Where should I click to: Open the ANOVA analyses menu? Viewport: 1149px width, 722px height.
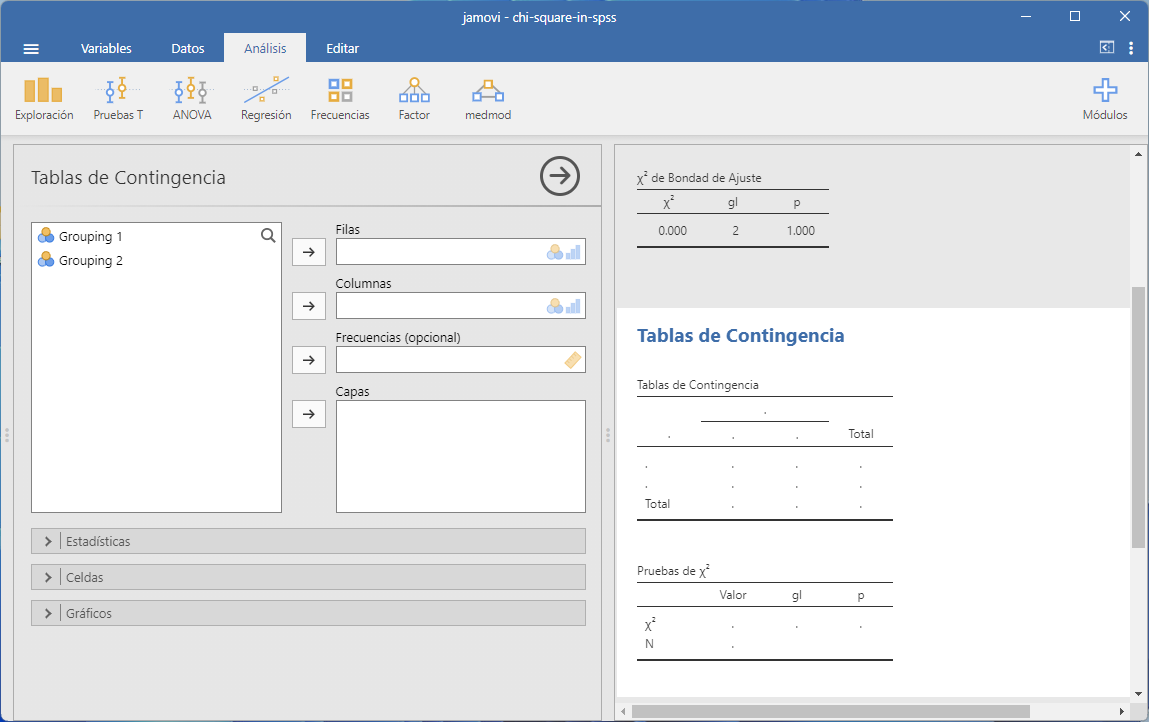(x=191, y=99)
